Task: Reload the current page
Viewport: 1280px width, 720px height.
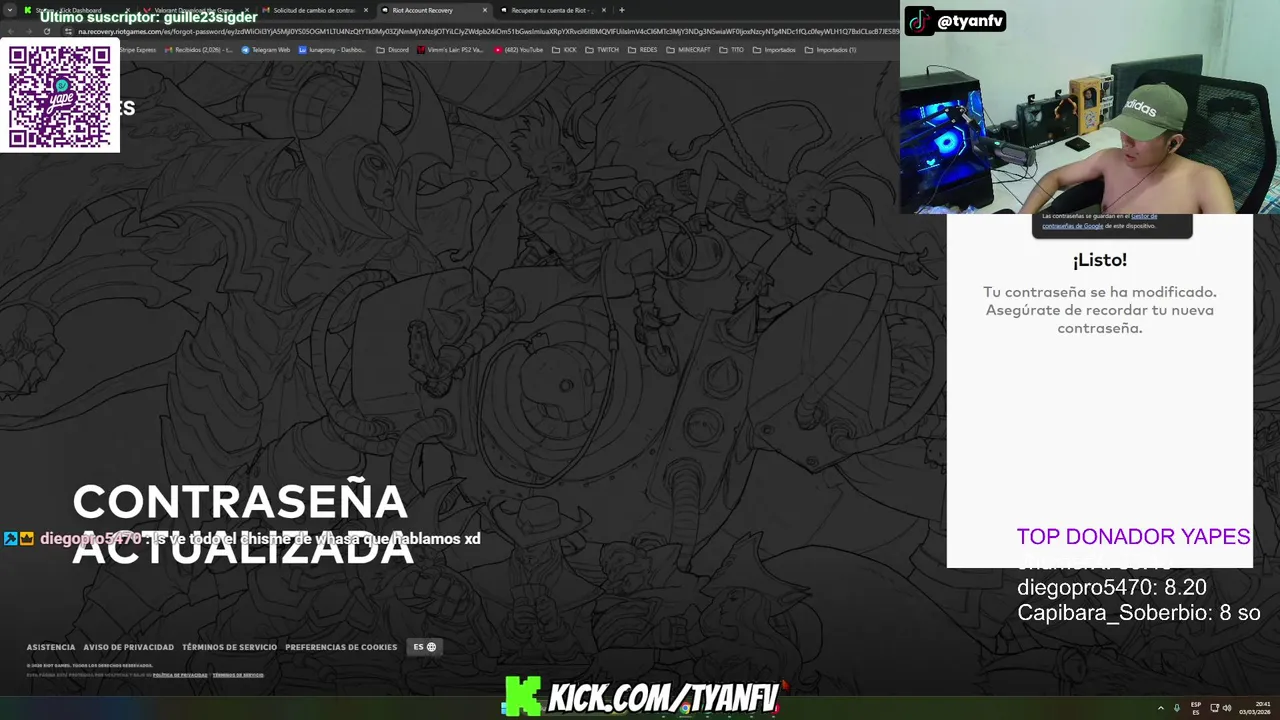Action: coord(47,31)
